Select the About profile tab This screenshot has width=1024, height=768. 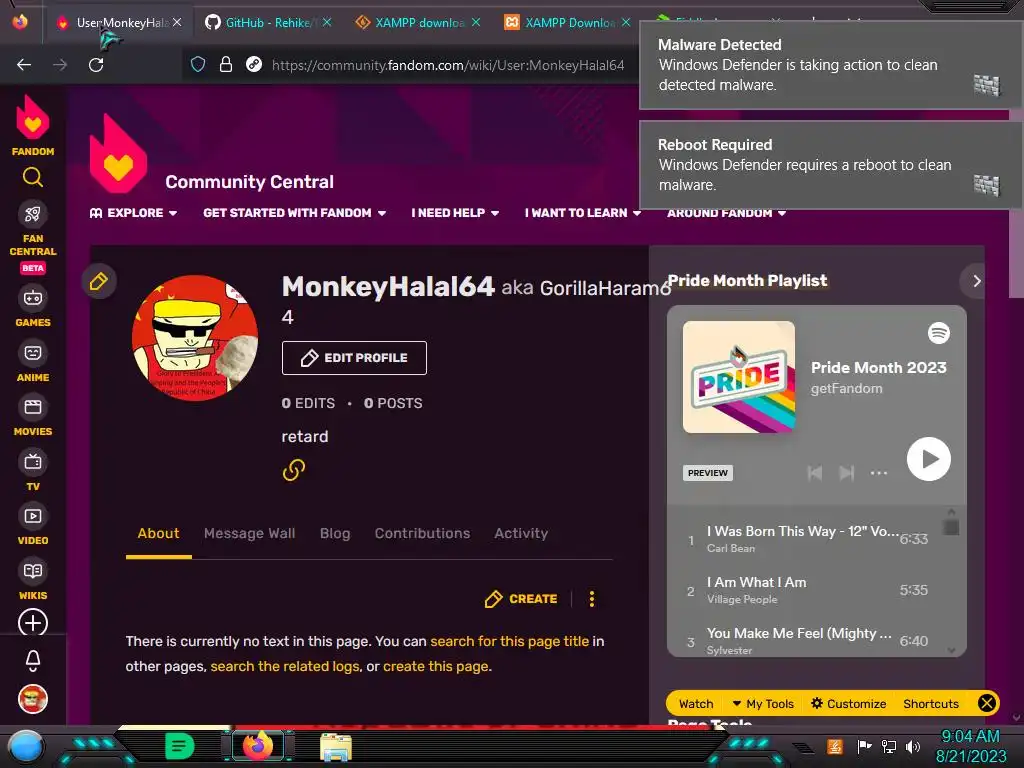coord(159,534)
